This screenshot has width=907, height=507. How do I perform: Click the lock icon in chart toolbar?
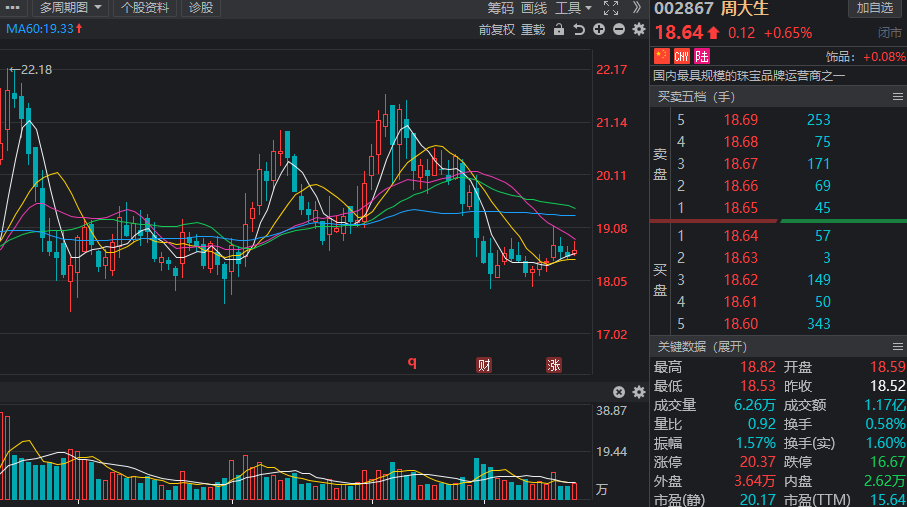pyautogui.click(x=560, y=30)
